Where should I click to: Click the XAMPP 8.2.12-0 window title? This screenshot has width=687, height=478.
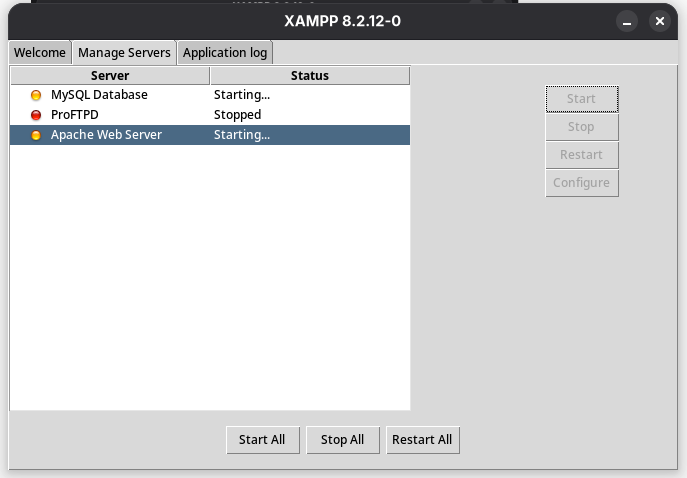[x=343, y=21]
